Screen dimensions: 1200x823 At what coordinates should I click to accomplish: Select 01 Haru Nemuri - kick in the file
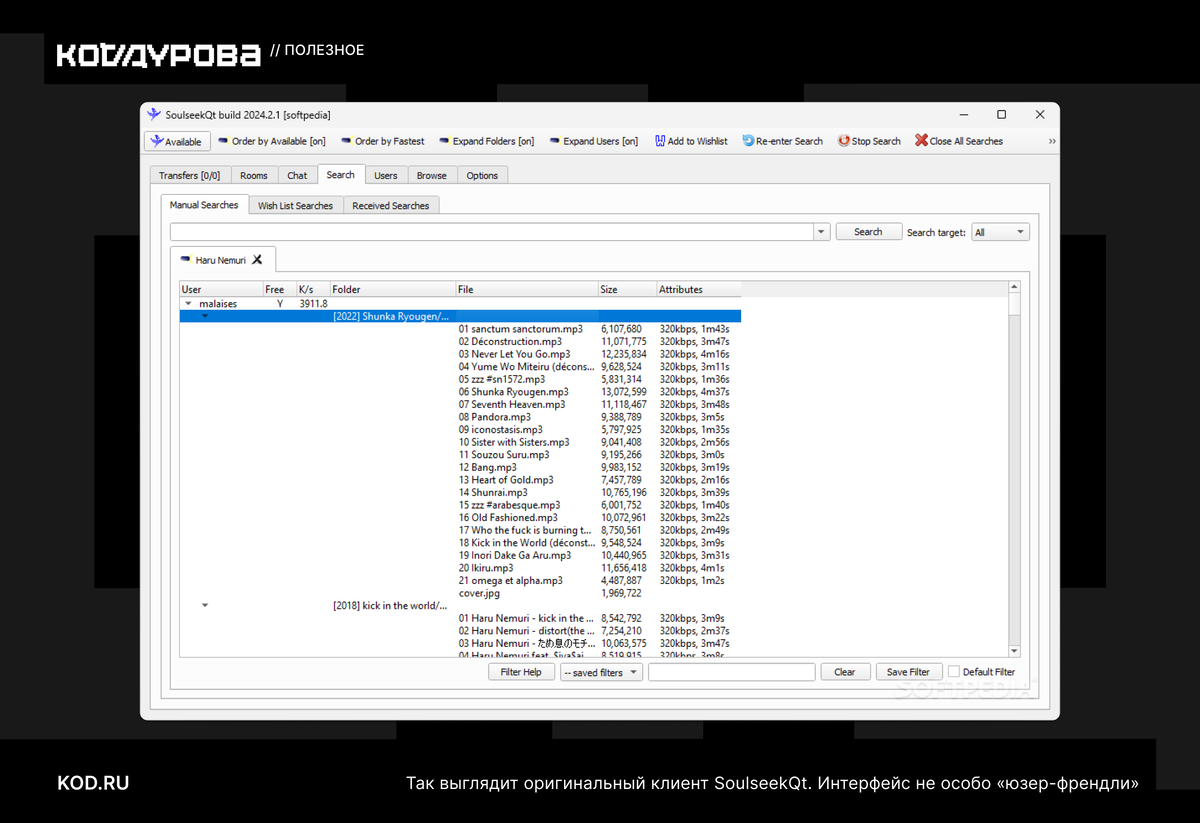[x=526, y=618]
